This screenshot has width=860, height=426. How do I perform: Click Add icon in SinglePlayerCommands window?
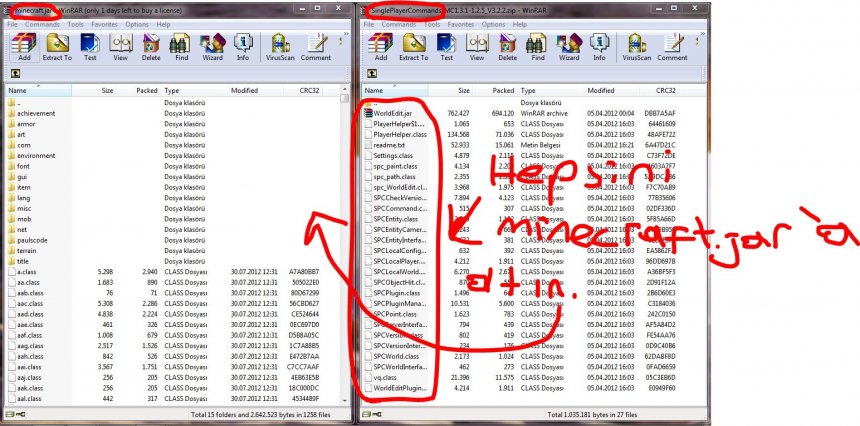(x=381, y=47)
